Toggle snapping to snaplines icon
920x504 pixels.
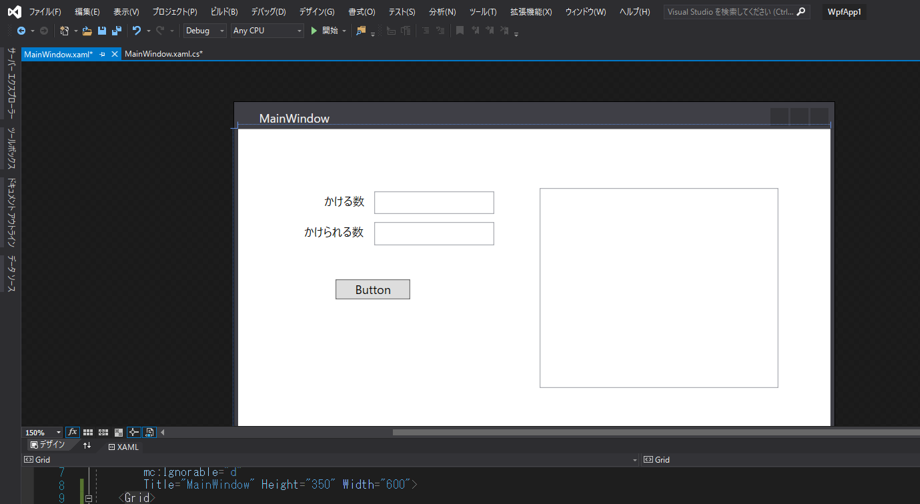134,432
